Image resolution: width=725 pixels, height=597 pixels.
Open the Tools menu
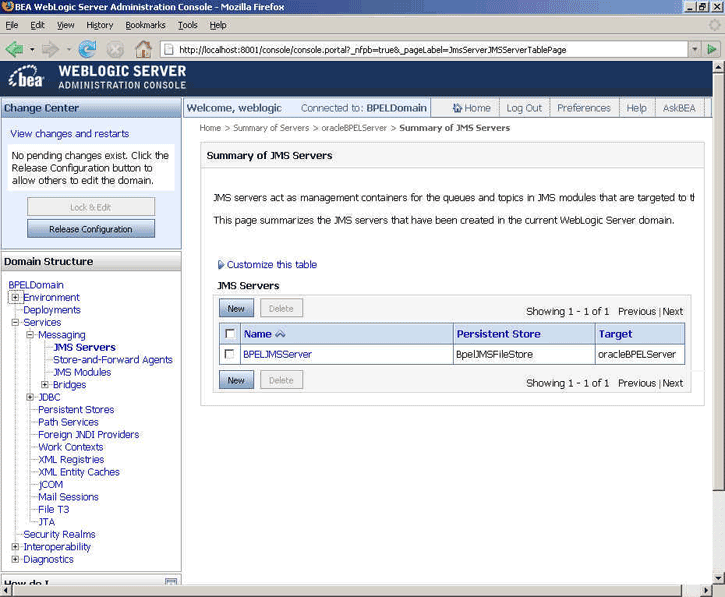point(187,25)
